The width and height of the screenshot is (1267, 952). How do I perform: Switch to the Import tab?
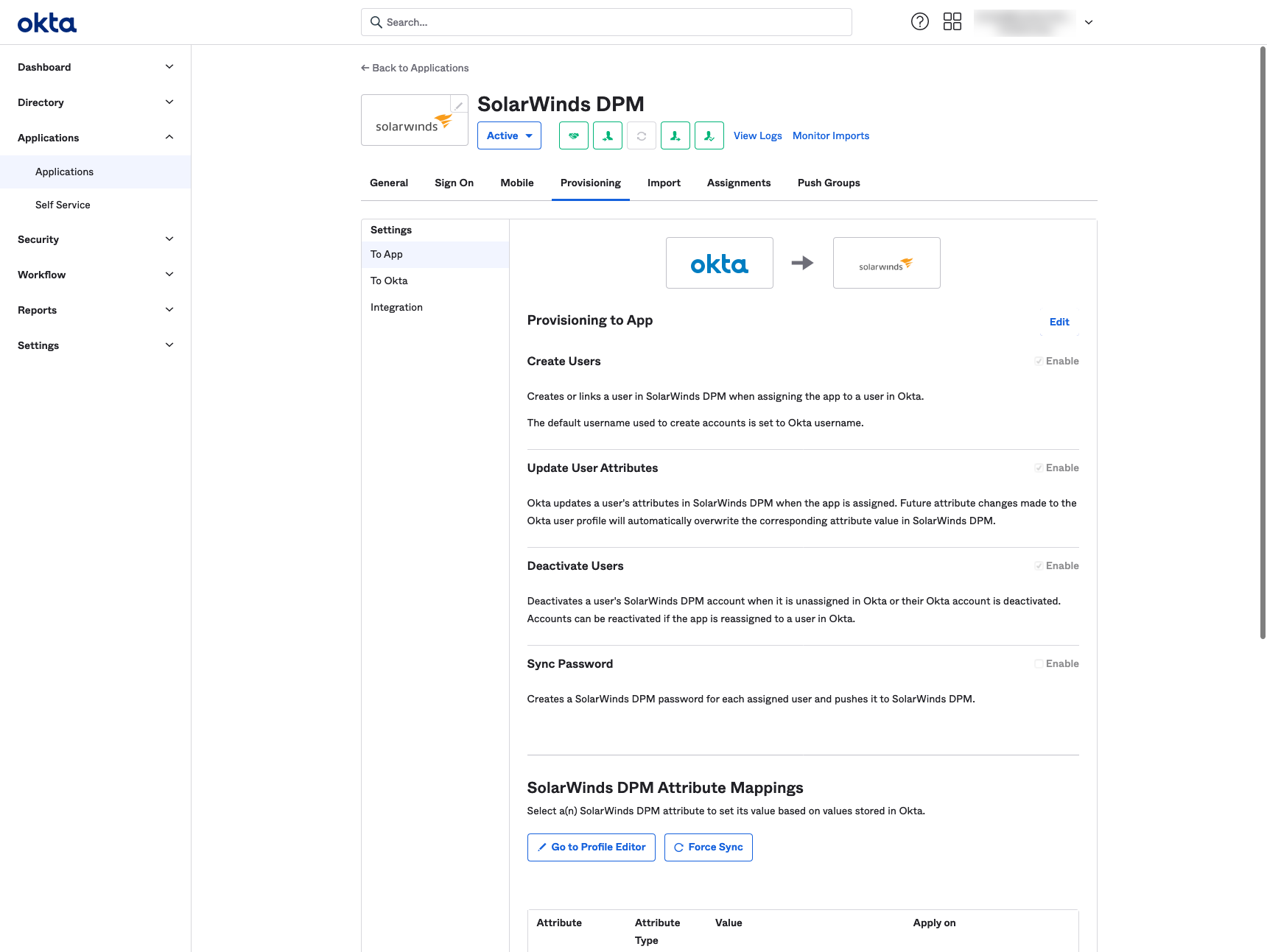tap(664, 183)
